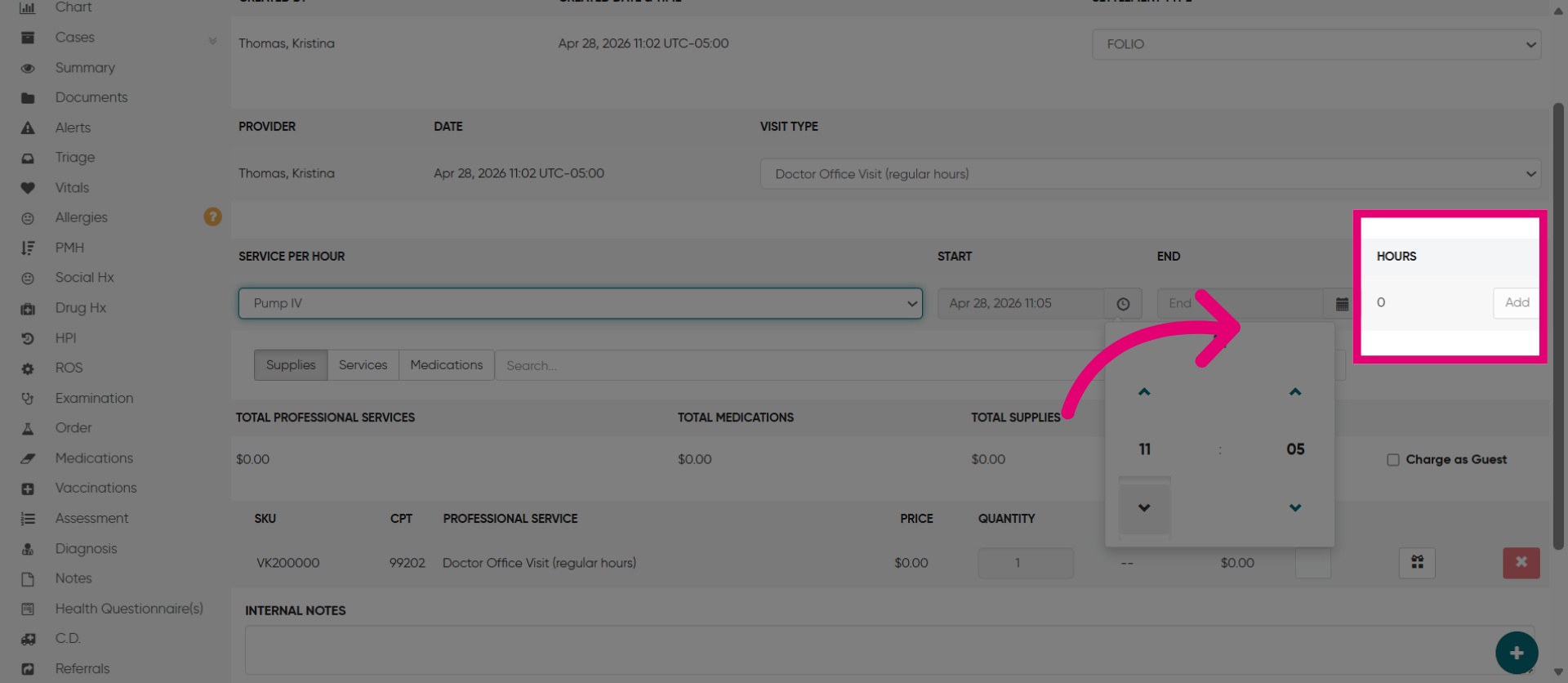Click the Drug Hx medkit icon

(x=28, y=308)
